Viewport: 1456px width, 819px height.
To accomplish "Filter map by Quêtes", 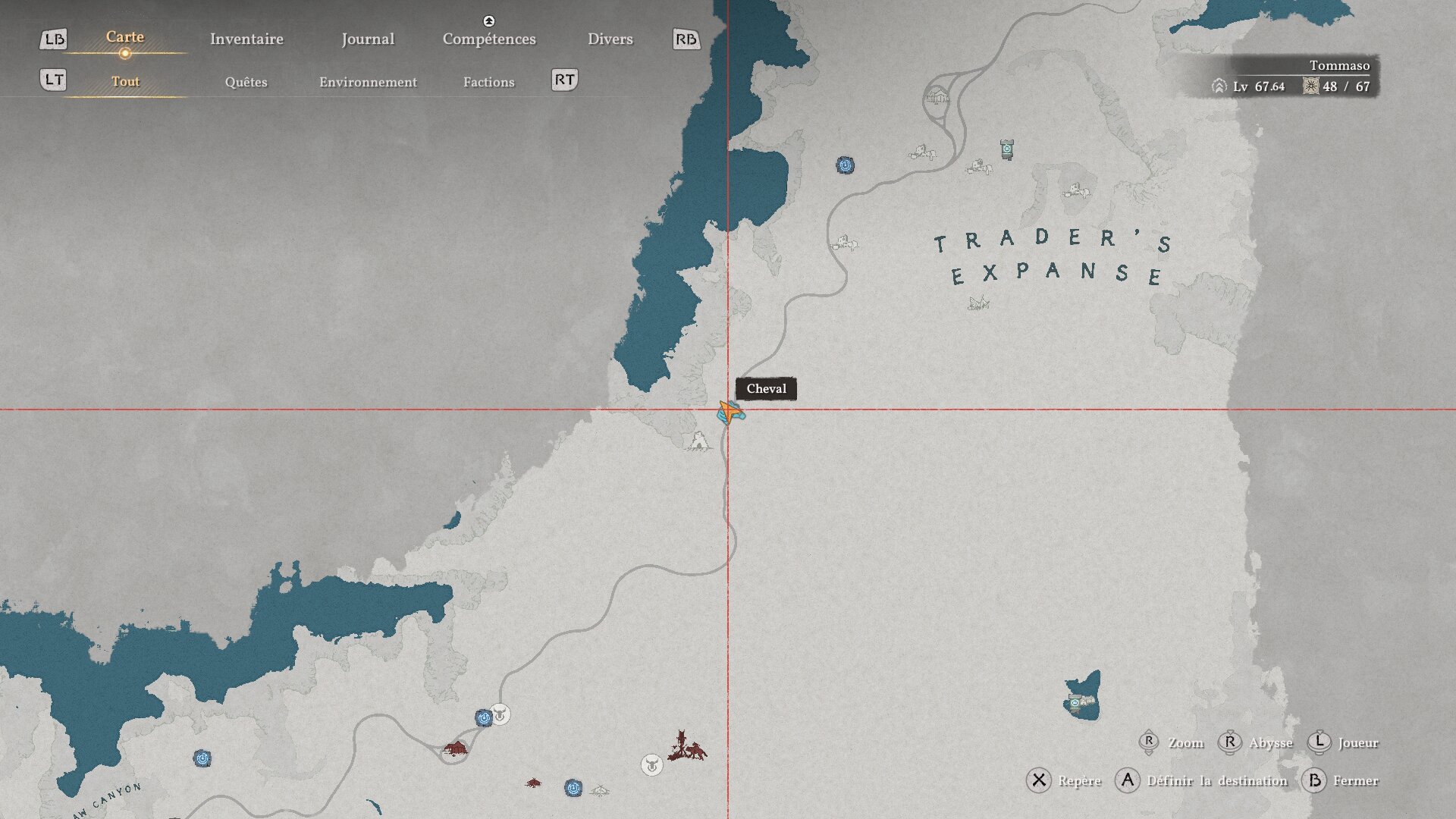I will (x=246, y=82).
